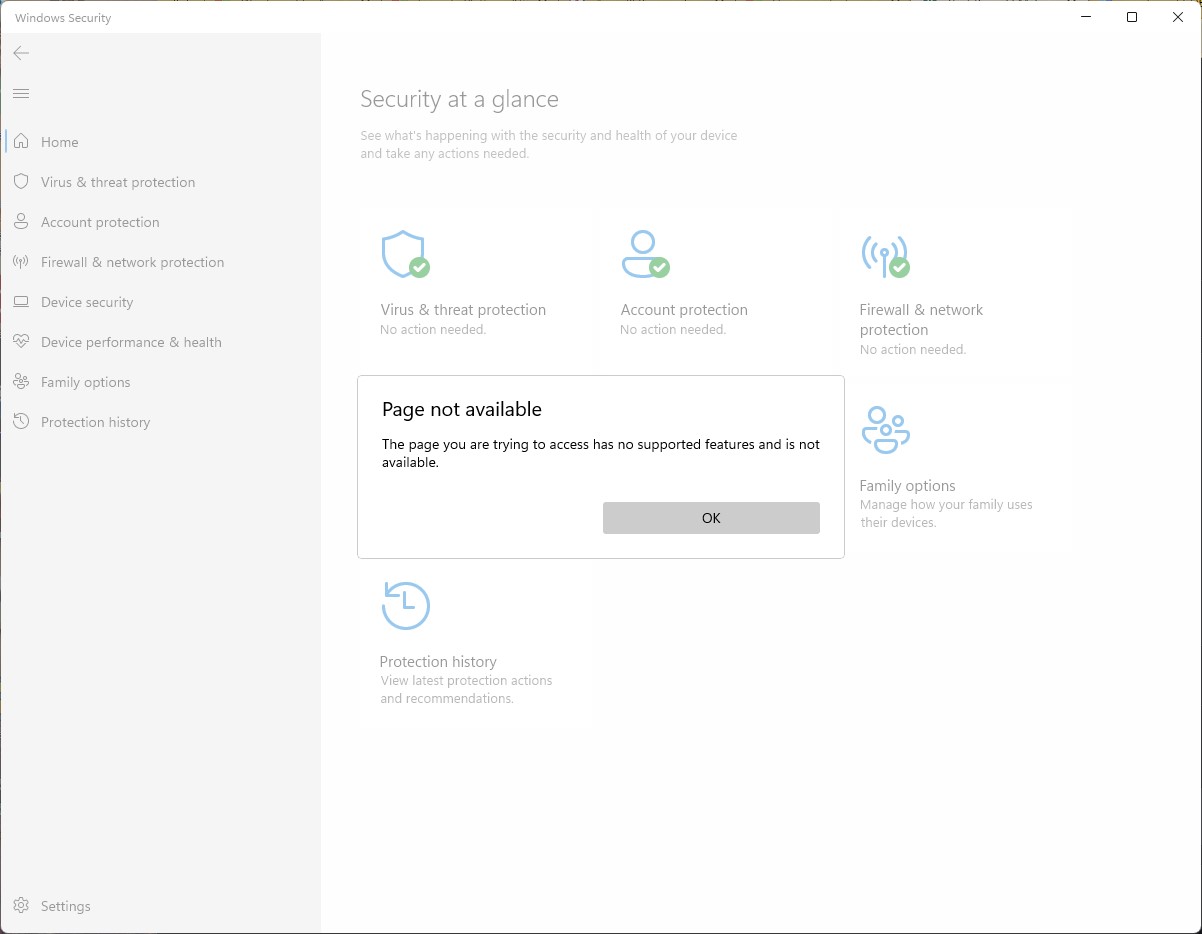Click OK in the Page not available dialog
Viewport: 1202px width, 934px height.
711,518
